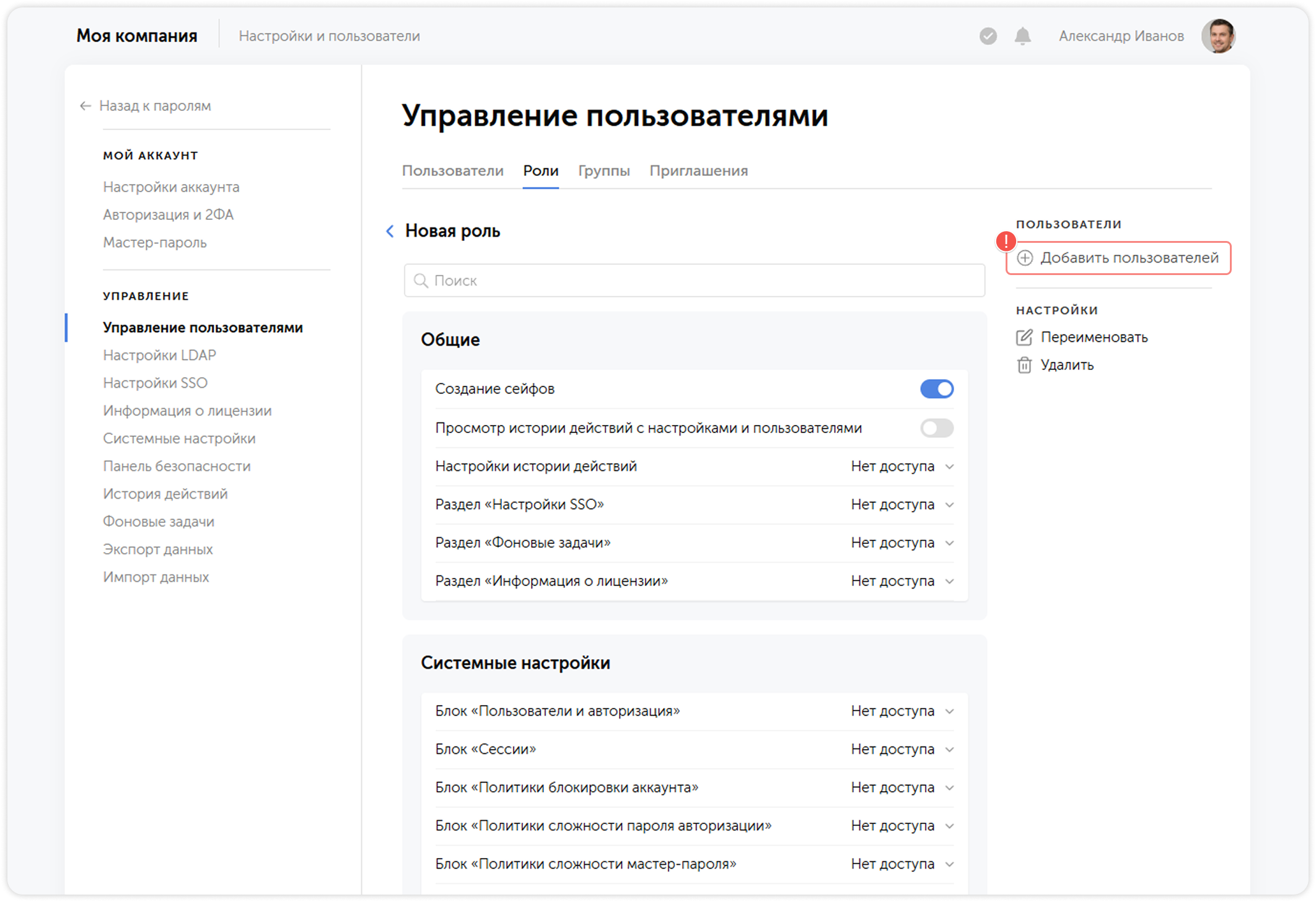Open Информация о лицензии in sidebar
Viewport: 1316px width, 902px height.
click(x=187, y=411)
